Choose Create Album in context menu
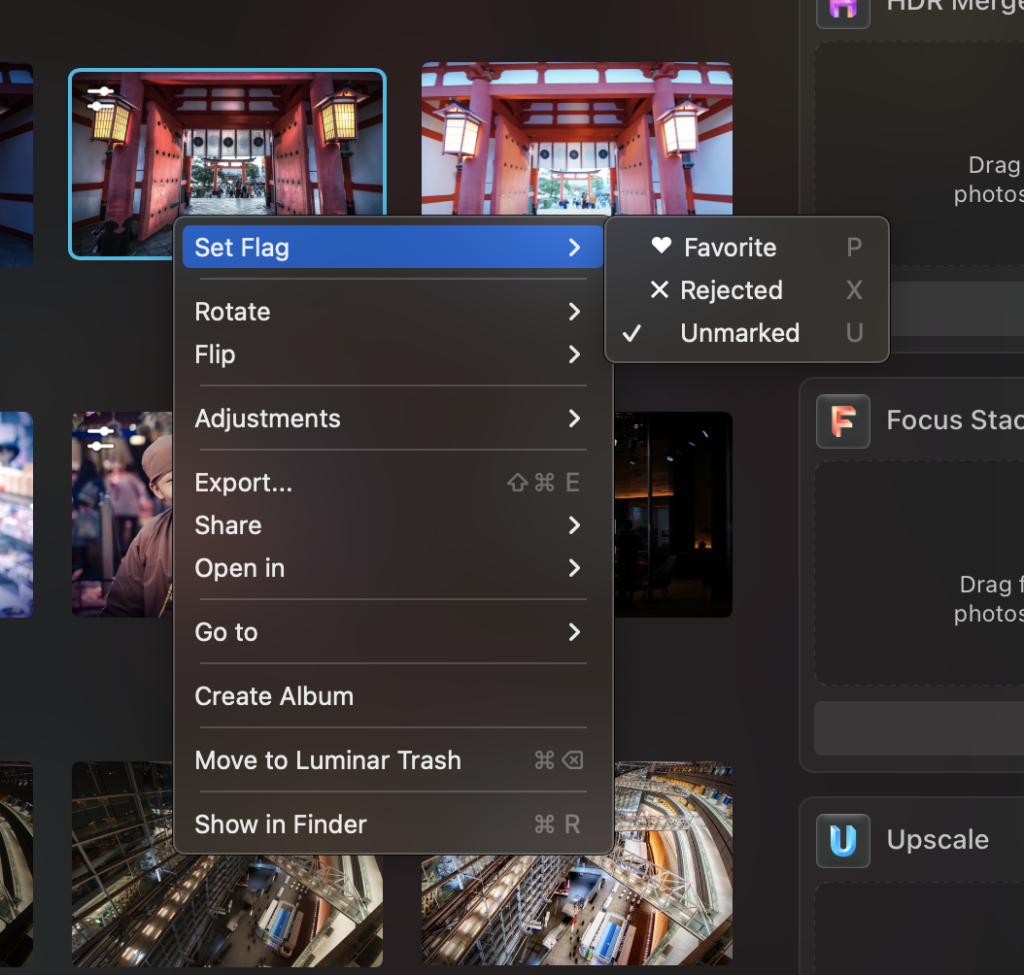1024x975 pixels. (392, 696)
